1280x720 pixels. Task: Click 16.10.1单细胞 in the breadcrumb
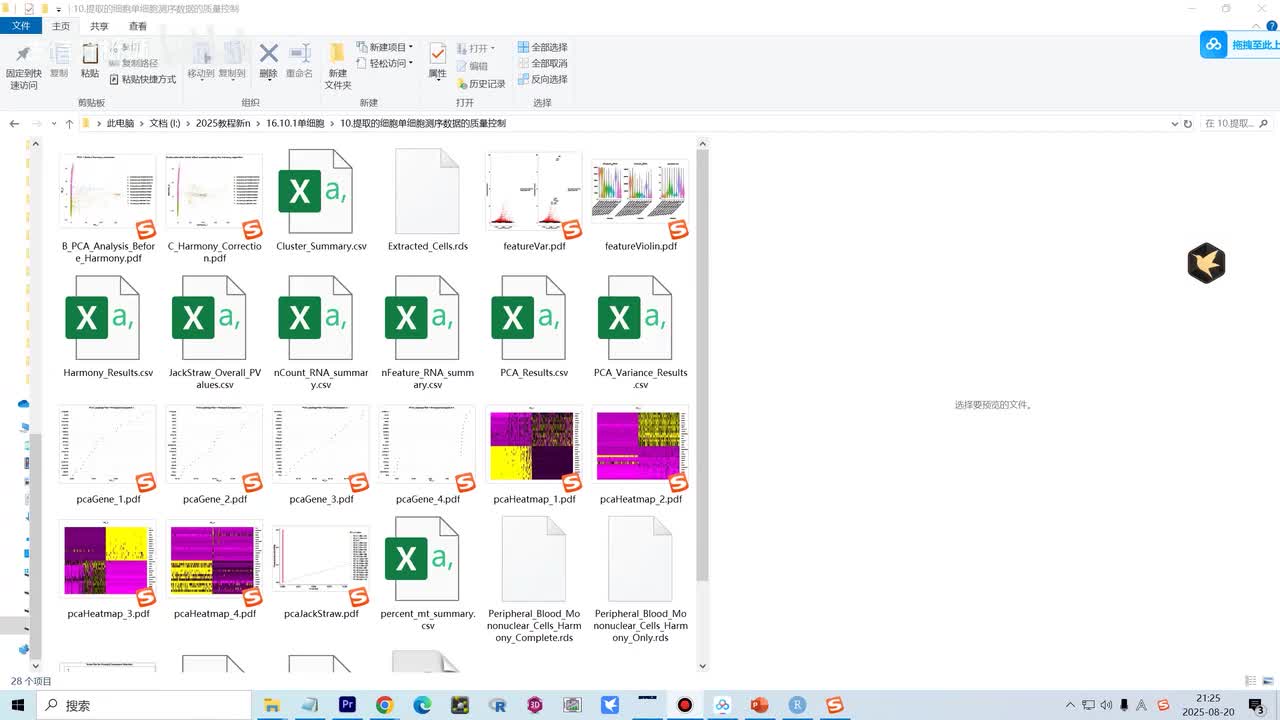[295, 124]
